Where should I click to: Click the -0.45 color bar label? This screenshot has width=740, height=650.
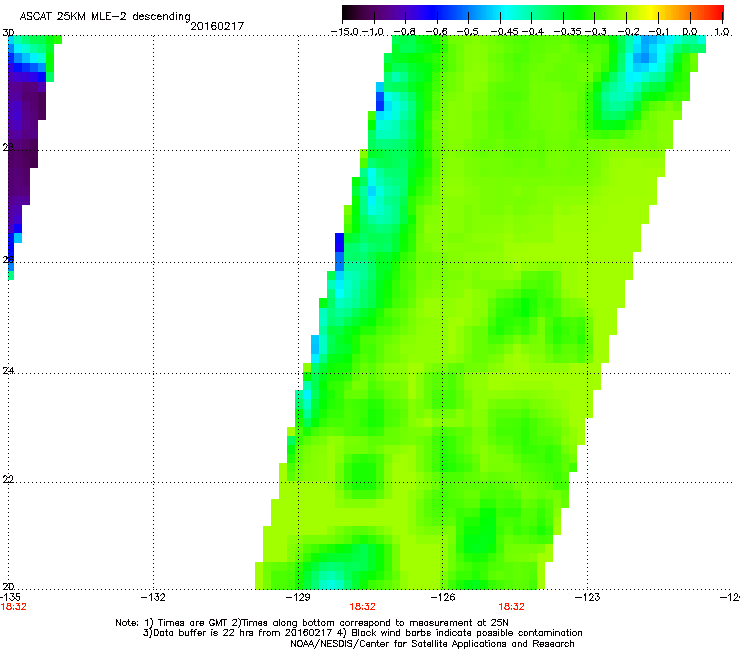(x=504, y=32)
